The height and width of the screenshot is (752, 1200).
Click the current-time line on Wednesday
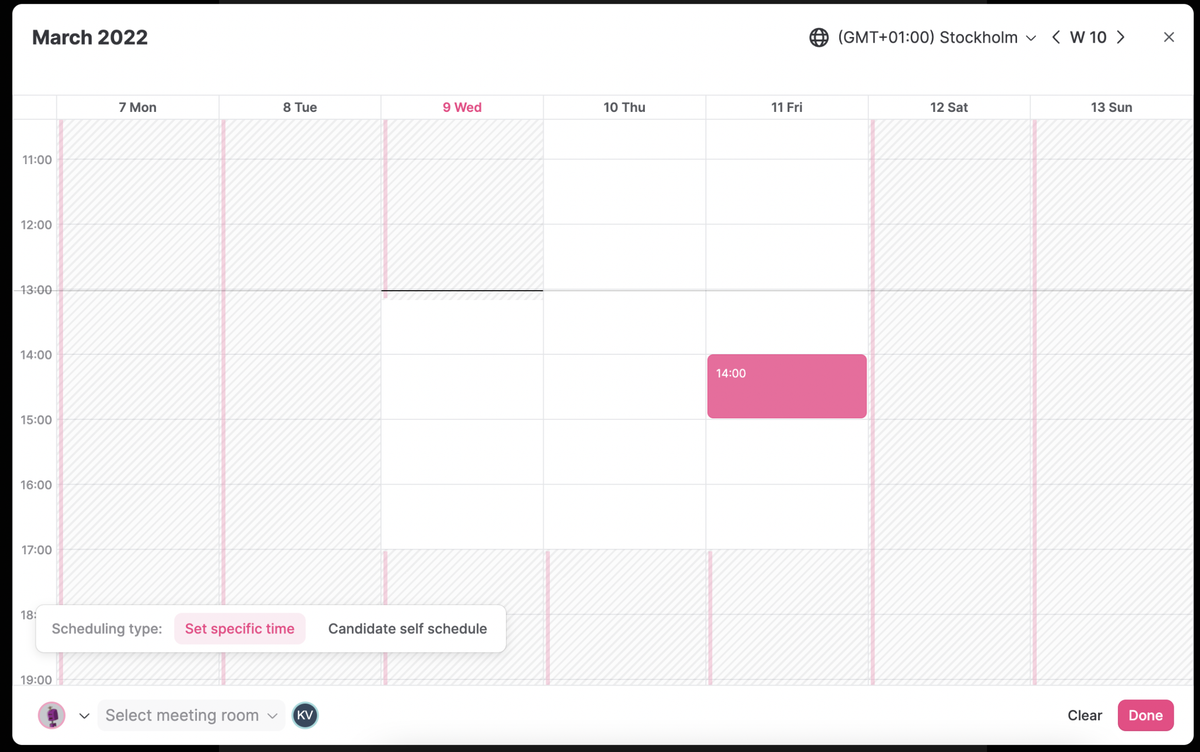[462, 291]
